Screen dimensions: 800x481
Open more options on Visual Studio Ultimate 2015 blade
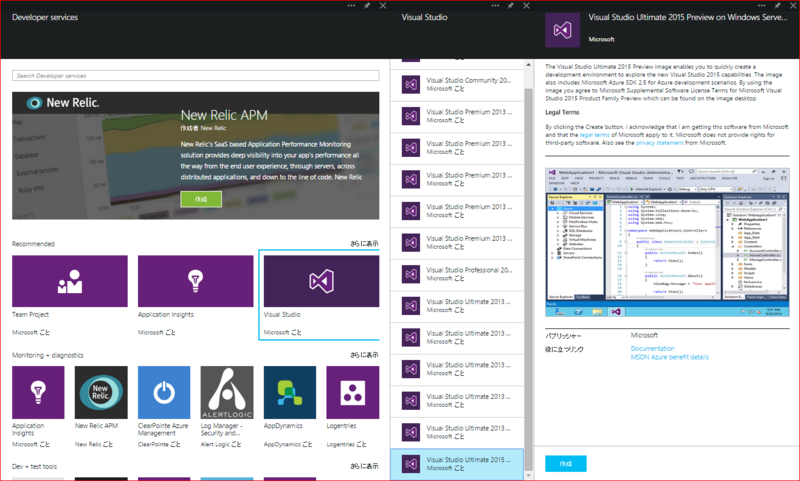(x=761, y=6)
